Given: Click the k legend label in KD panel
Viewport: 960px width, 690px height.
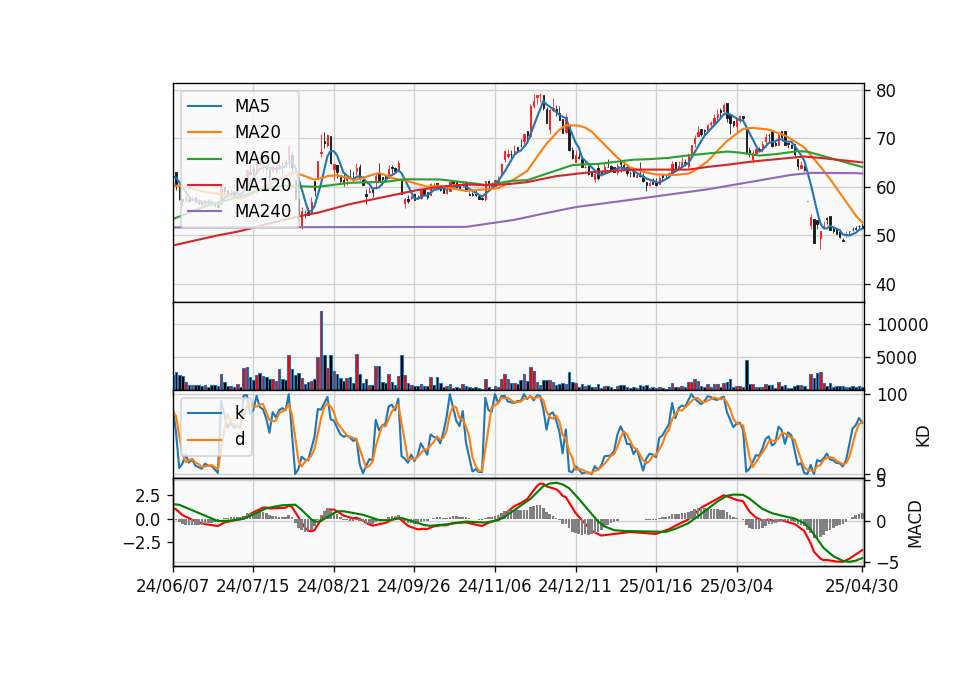Looking at the screenshot, I should (239, 413).
